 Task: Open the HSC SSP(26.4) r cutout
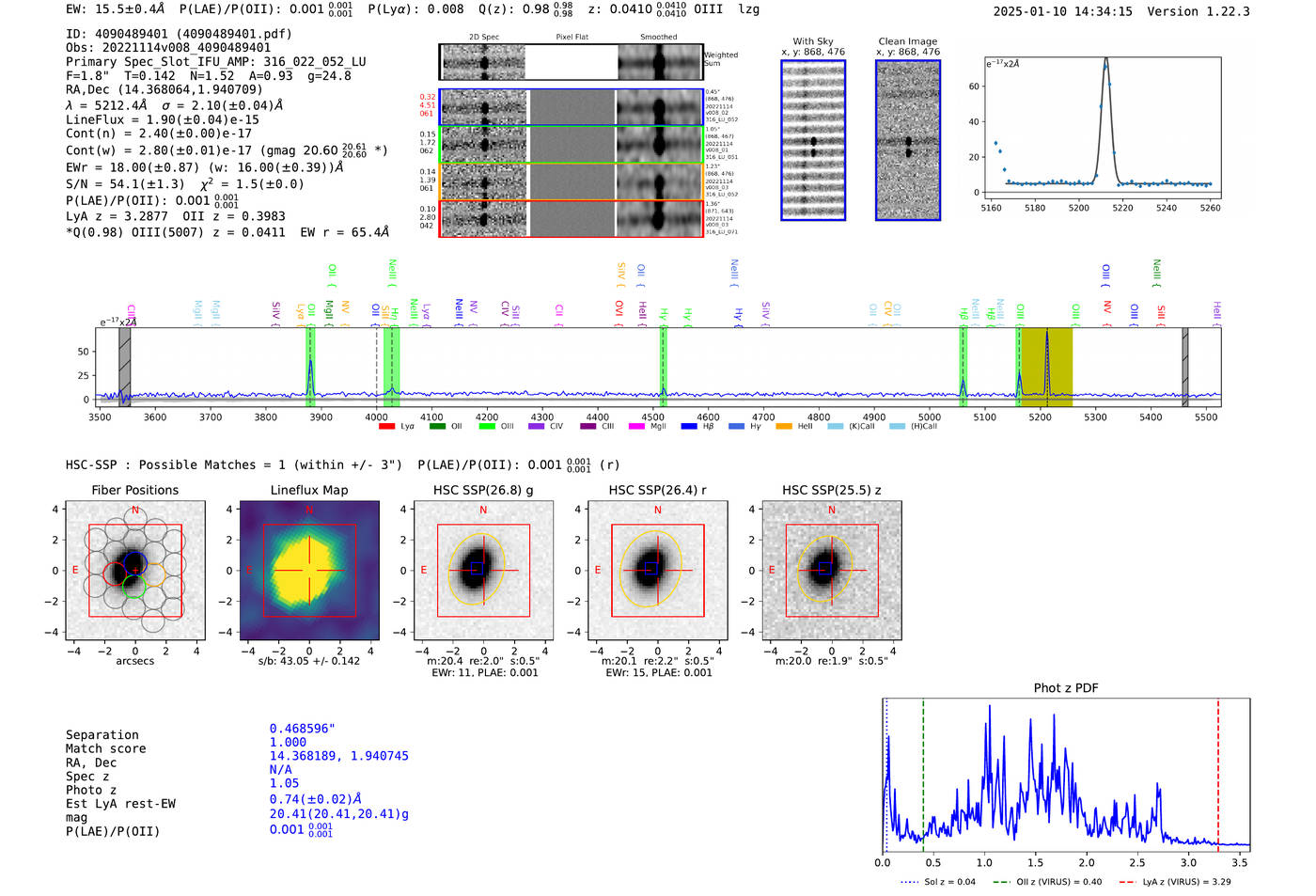point(657,571)
